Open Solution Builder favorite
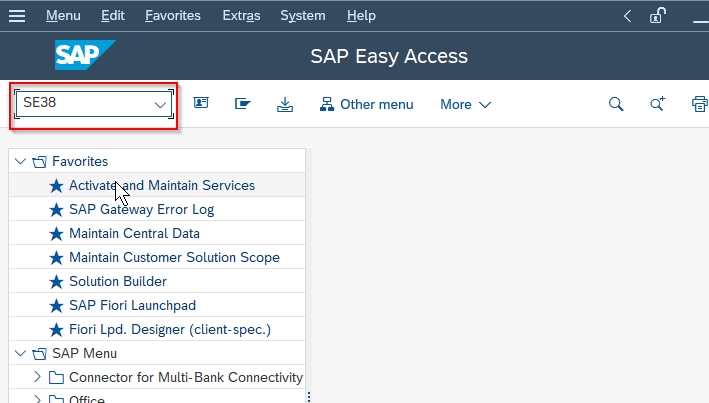 [x=118, y=281]
